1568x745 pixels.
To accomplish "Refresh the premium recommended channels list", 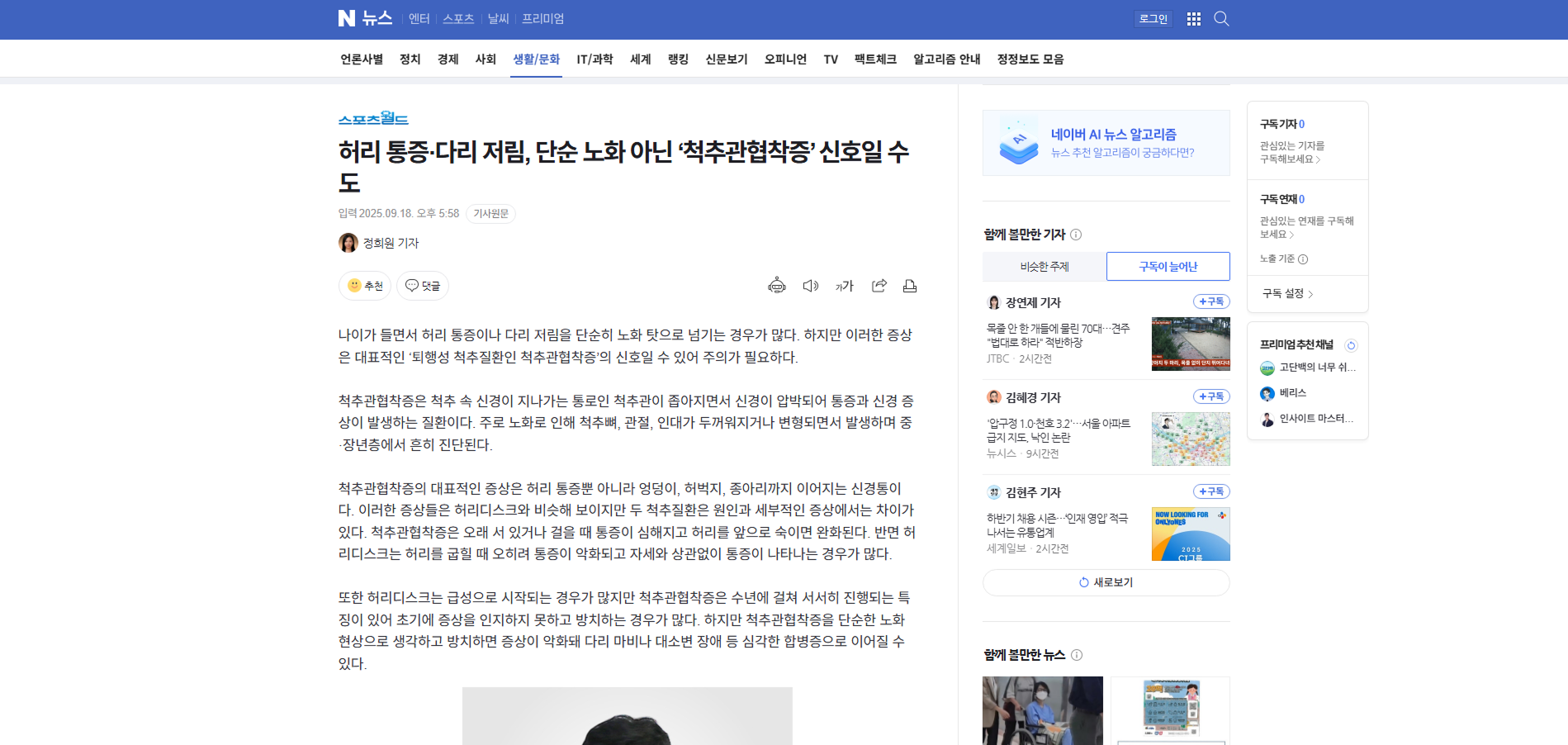I will click(1351, 345).
